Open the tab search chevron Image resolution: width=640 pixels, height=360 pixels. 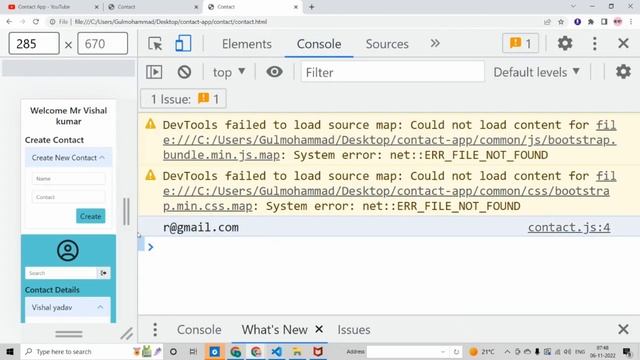click(573, 7)
